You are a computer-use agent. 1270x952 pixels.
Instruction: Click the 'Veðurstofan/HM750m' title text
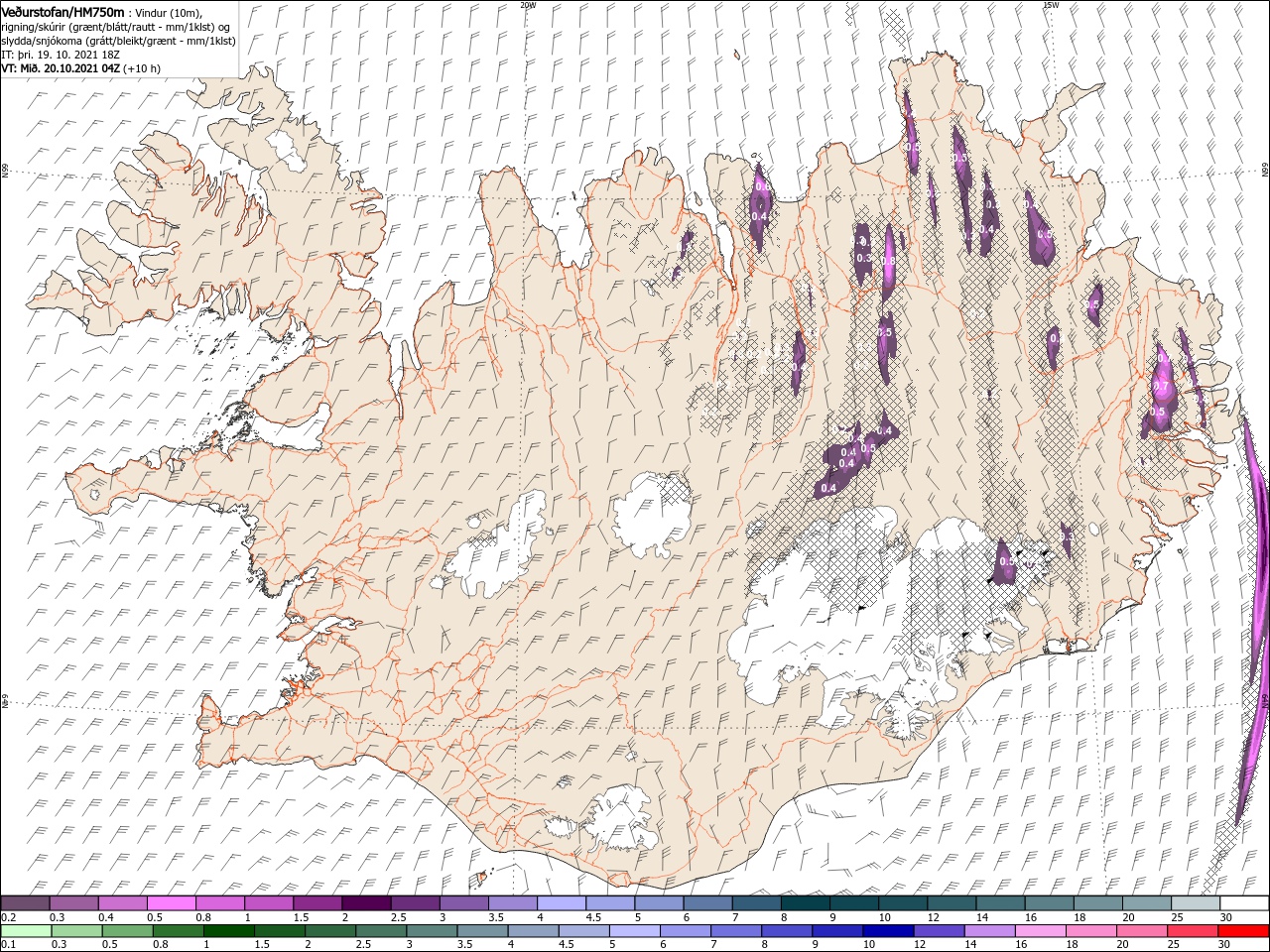pyautogui.click(x=63, y=11)
